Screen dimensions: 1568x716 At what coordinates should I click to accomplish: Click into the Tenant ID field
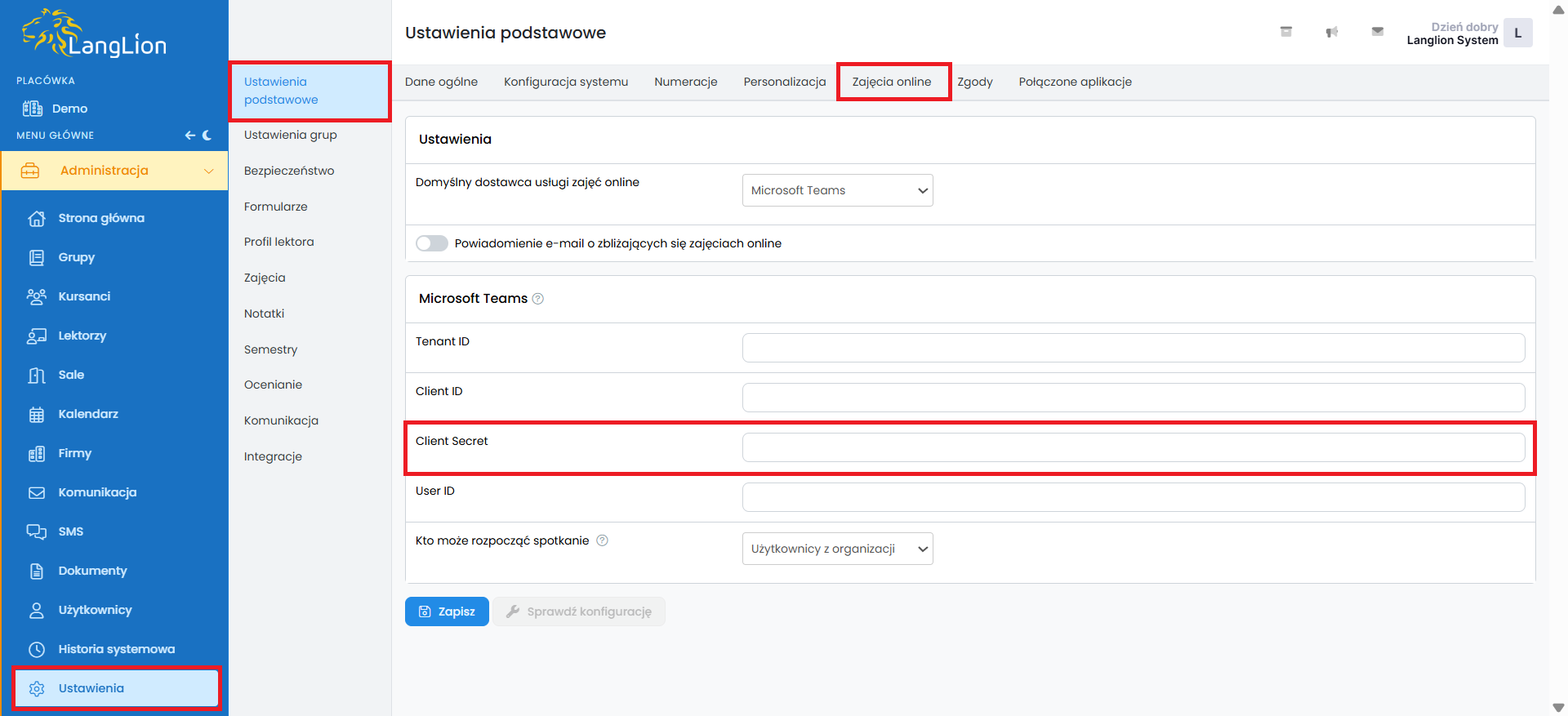pyautogui.click(x=1133, y=348)
